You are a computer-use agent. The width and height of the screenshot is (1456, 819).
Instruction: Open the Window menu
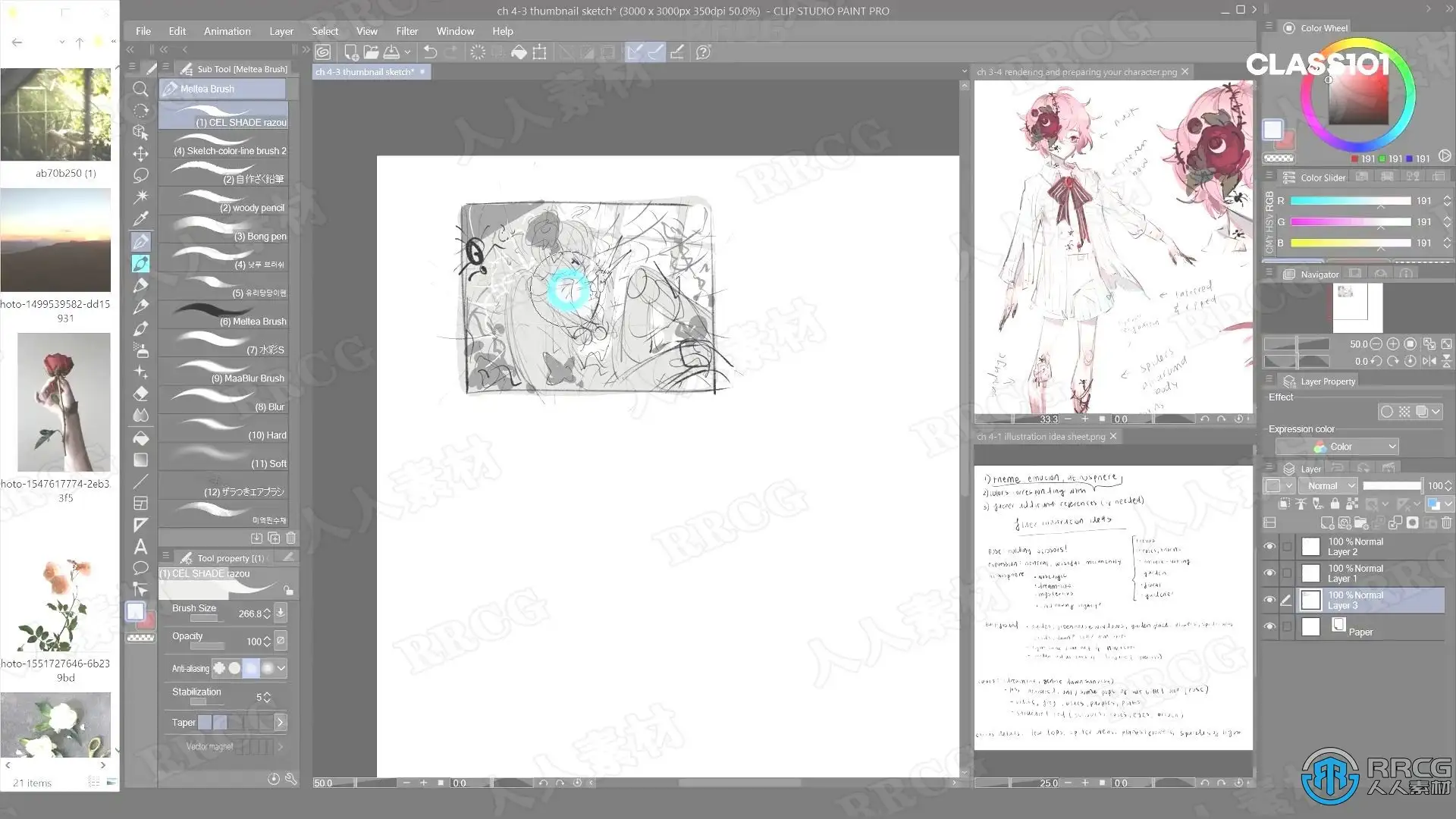point(455,31)
